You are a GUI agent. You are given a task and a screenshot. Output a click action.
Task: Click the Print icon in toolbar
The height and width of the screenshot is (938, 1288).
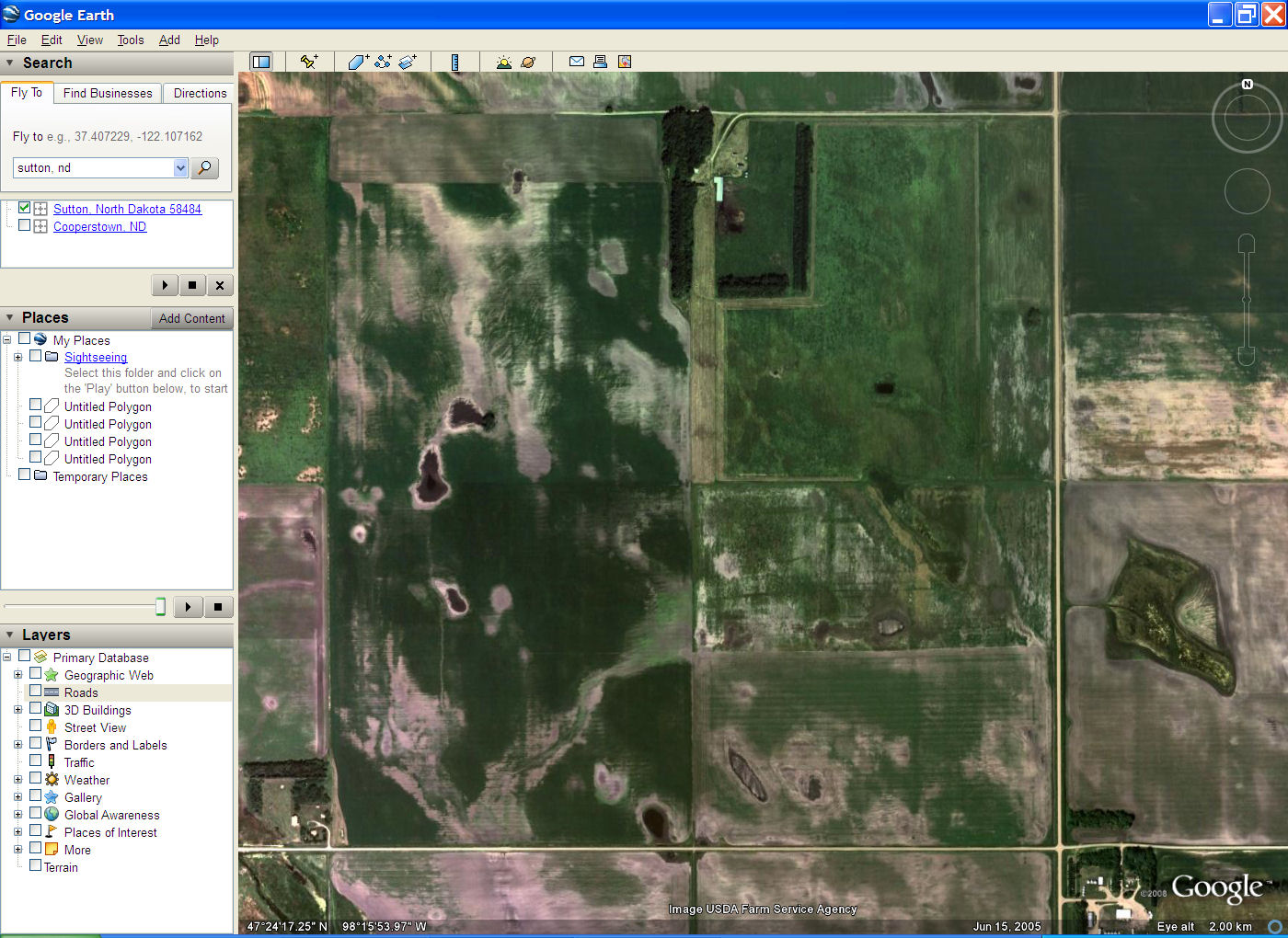tap(600, 62)
